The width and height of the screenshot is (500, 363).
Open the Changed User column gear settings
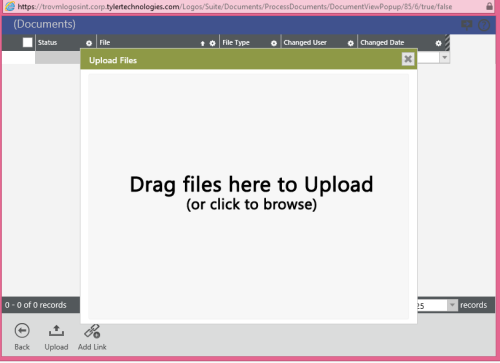coord(350,43)
